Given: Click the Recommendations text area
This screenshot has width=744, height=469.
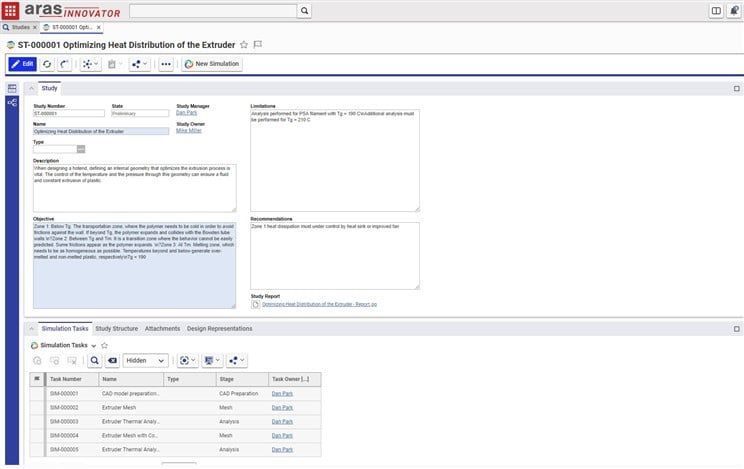Looking at the screenshot, I should click(x=335, y=256).
